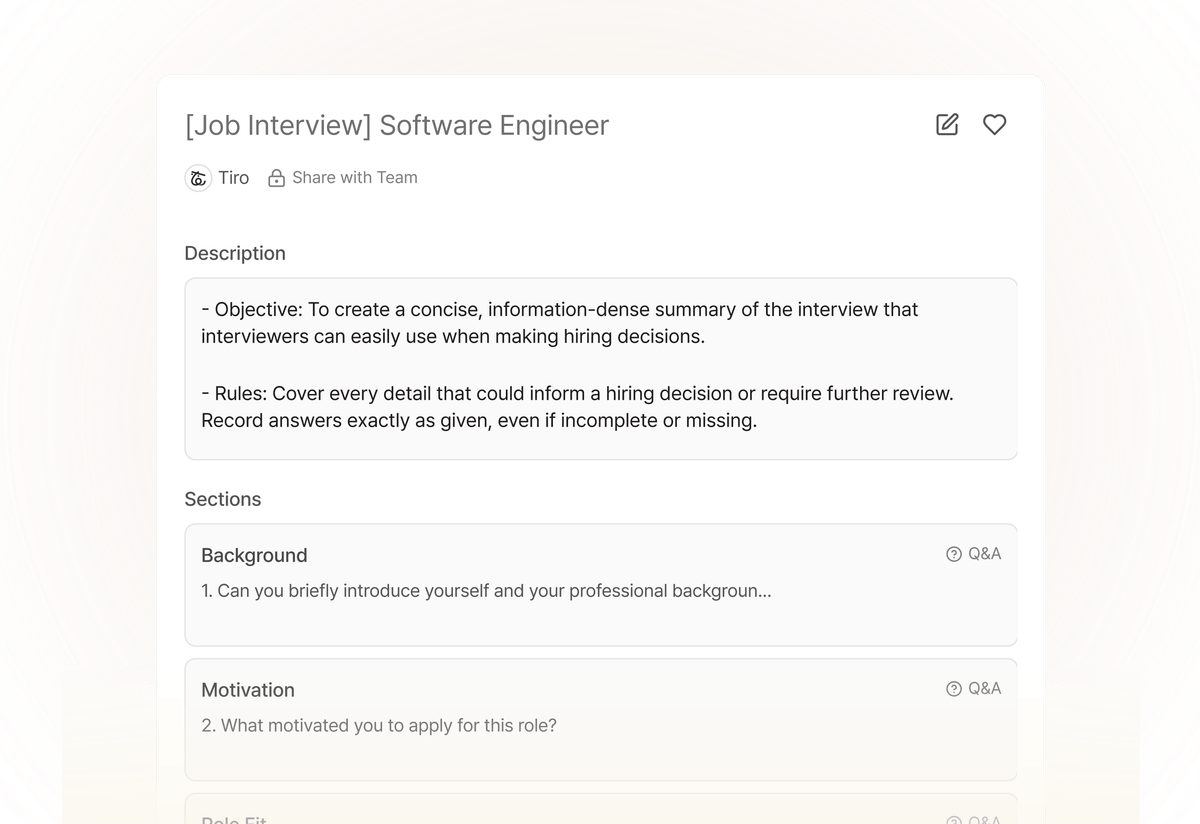Click the Tiro creator name
Image resolution: width=1200 pixels, height=824 pixels.
(234, 177)
